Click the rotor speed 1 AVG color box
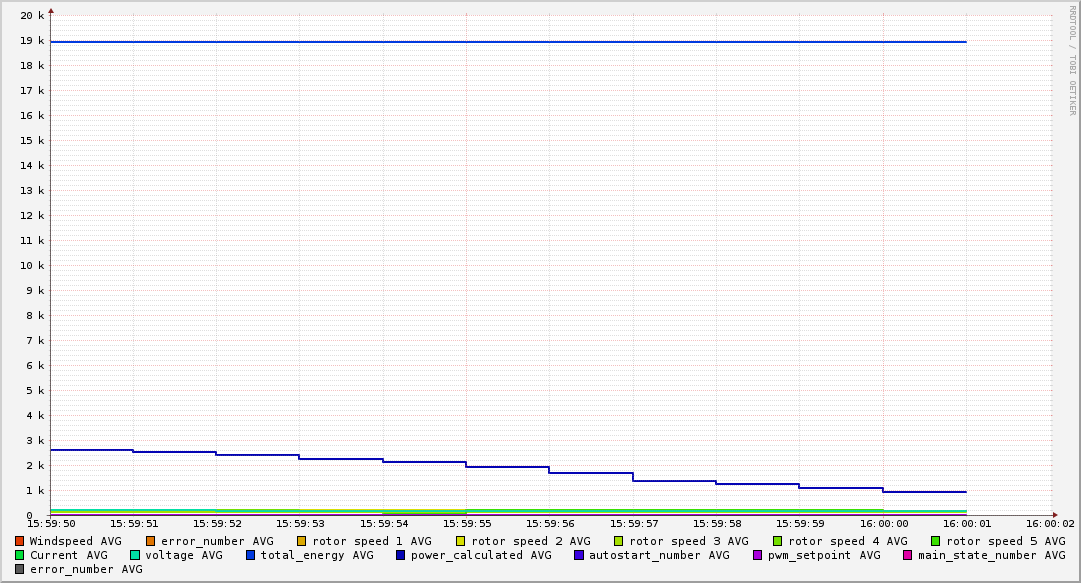 (302, 541)
